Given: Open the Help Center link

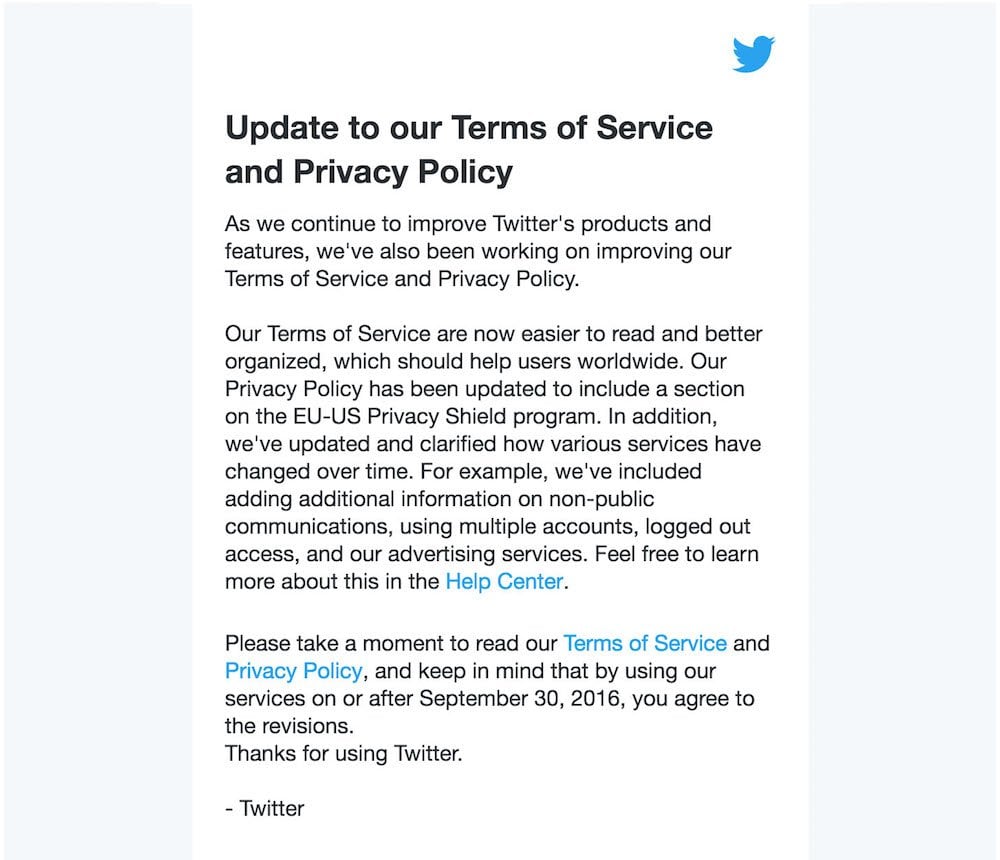Looking at the screenshot, I should coord(504,581).
